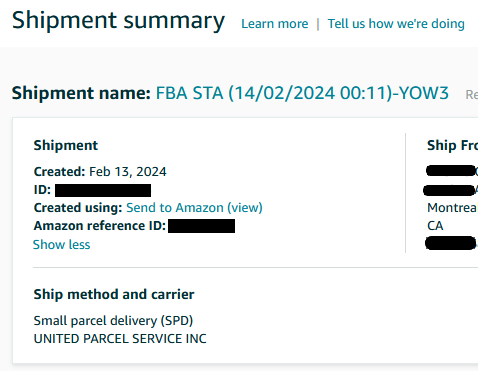The image size is (478, 371).
Task: Open the Learn more link
Action: click(x=275, y=24)
